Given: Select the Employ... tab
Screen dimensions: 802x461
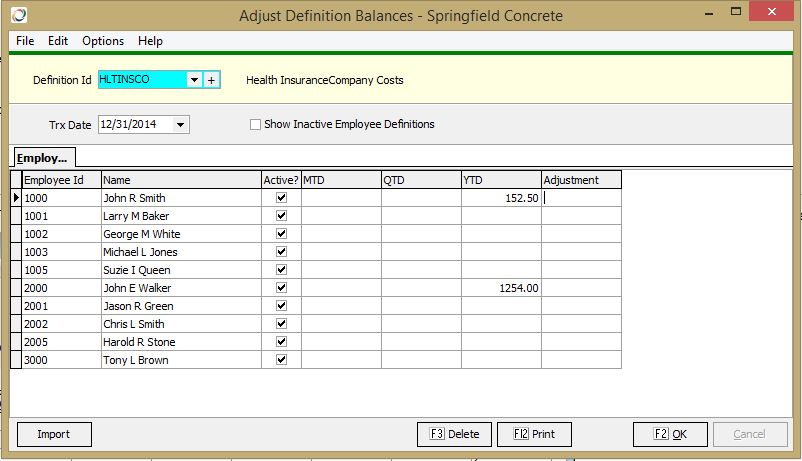Looking at the screenshot, I should (x=42, y=158).
